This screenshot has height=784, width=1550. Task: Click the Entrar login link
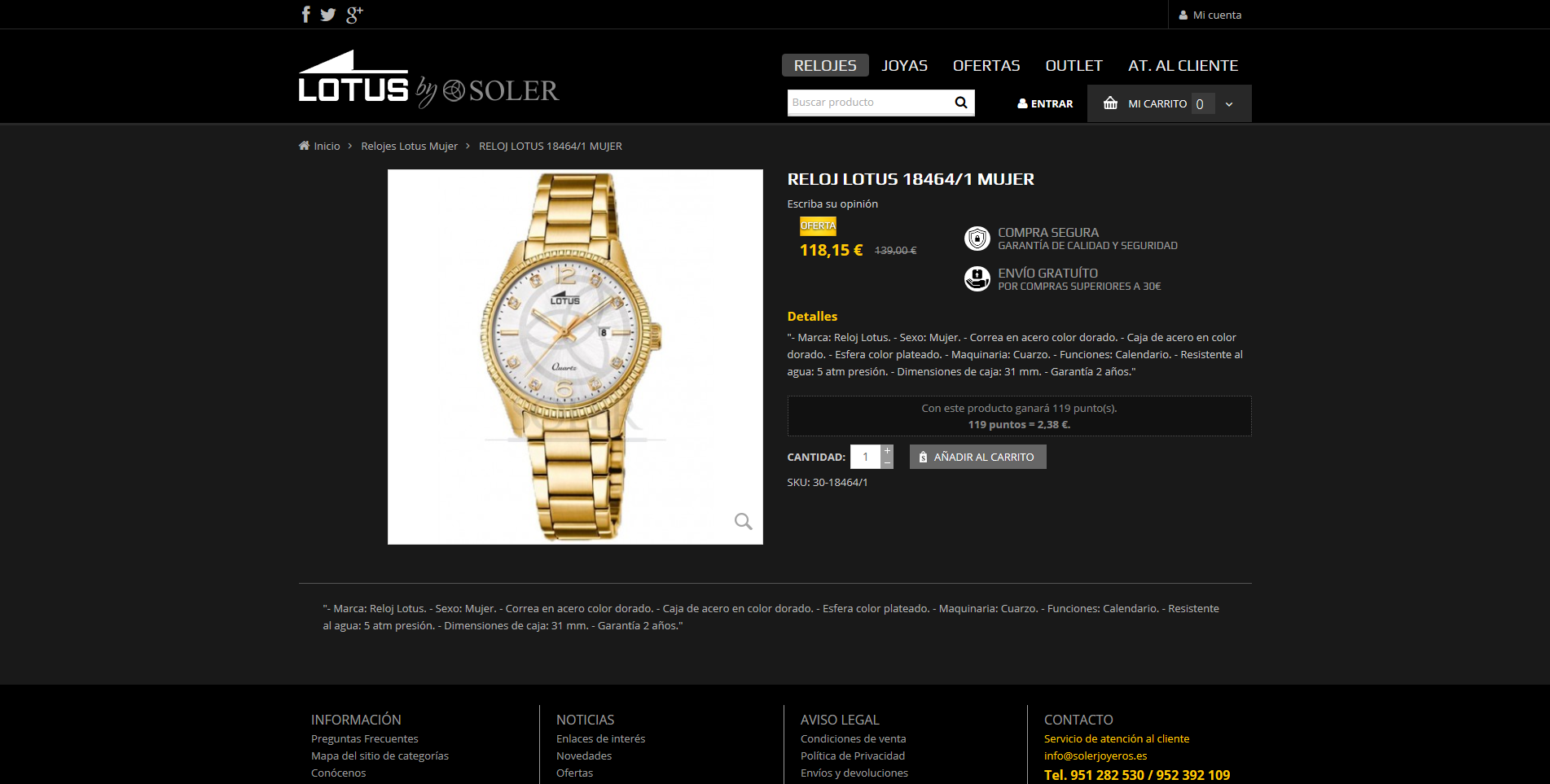click(x=1045, y=103)
